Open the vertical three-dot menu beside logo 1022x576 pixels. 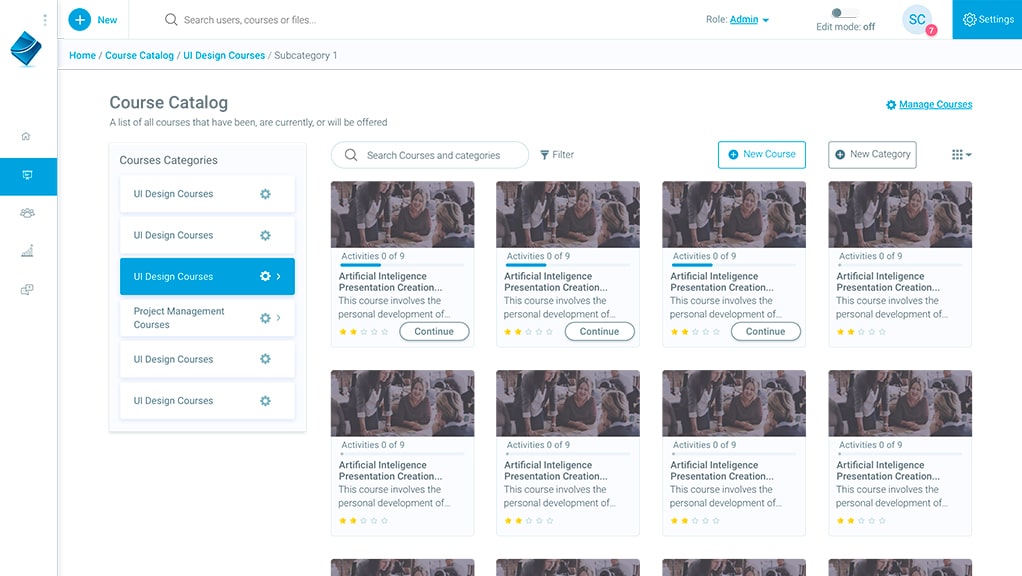tap(45, 20)
